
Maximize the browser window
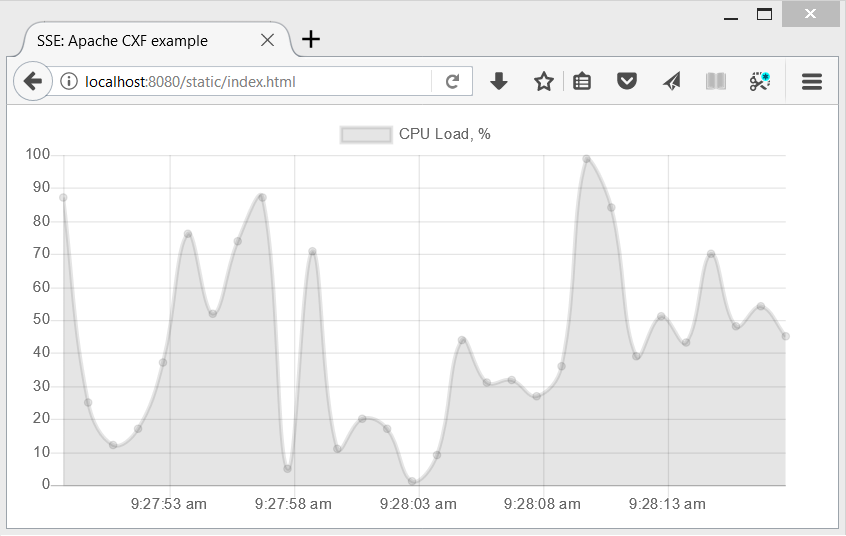click(x=764, y=14)
